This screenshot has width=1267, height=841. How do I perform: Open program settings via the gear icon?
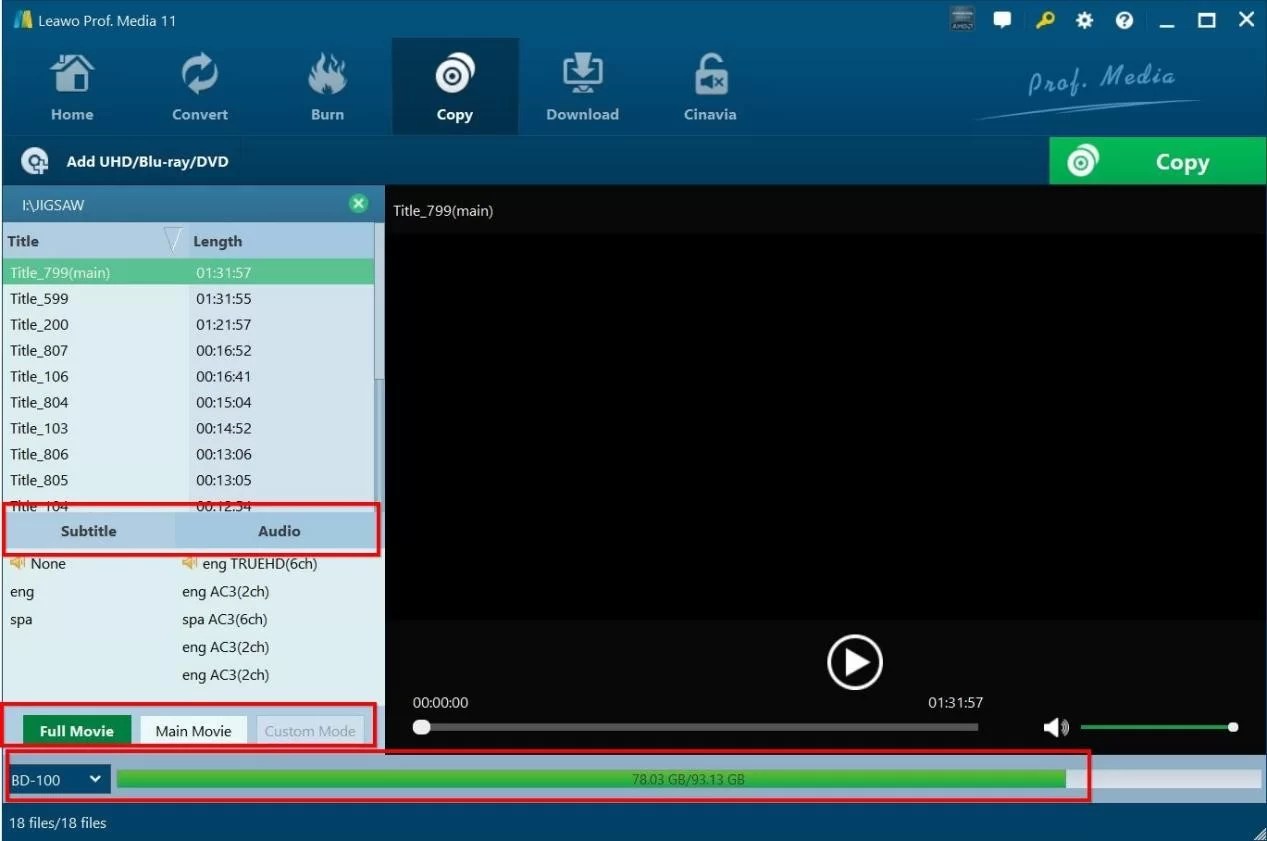click(1084, 19)
